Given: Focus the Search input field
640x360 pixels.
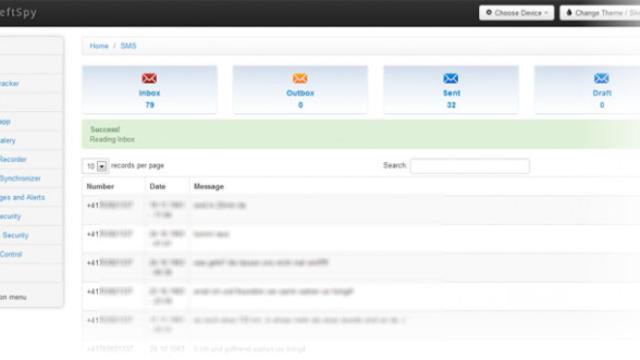Looking at the screenshot, I should pyautogui.click(x=470, y=166).
